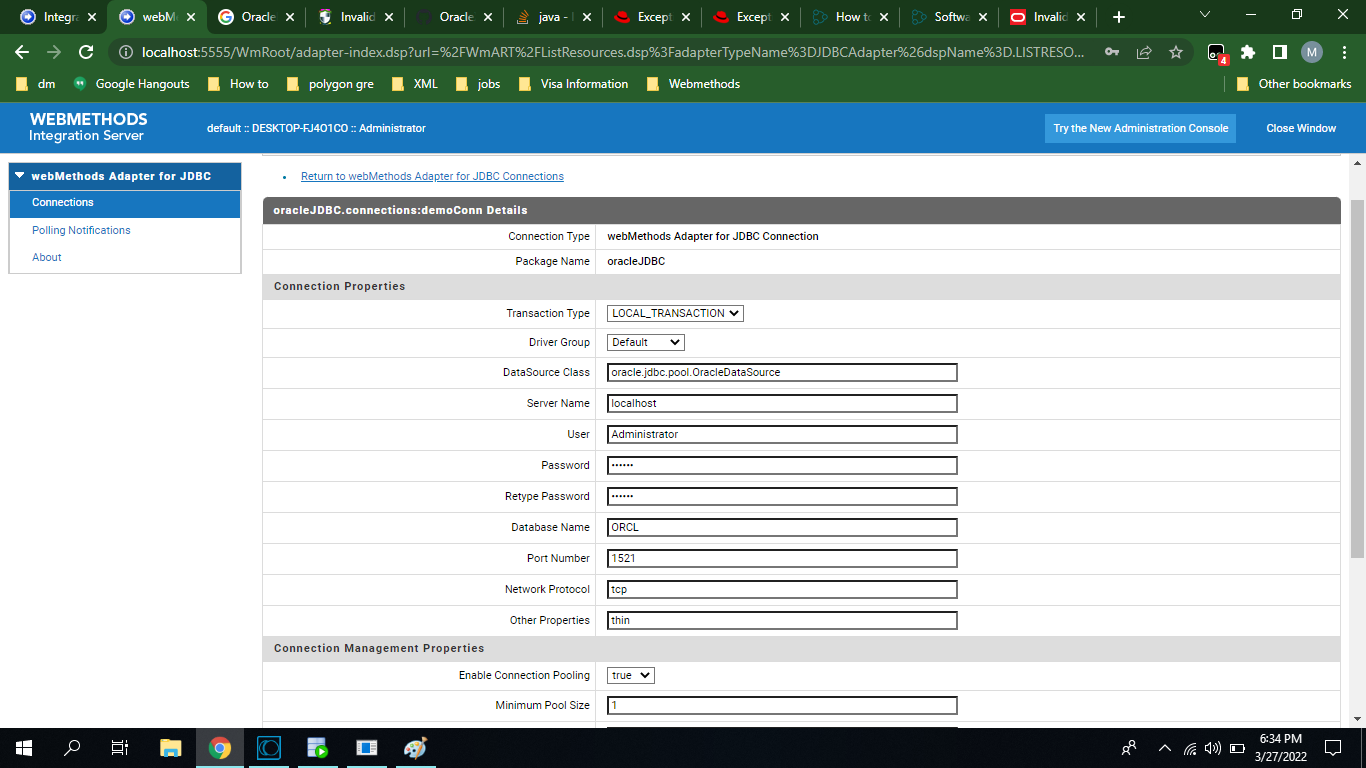Click the Server Name field
This screenshot has height=768, width=1366.
click(782, 403)
